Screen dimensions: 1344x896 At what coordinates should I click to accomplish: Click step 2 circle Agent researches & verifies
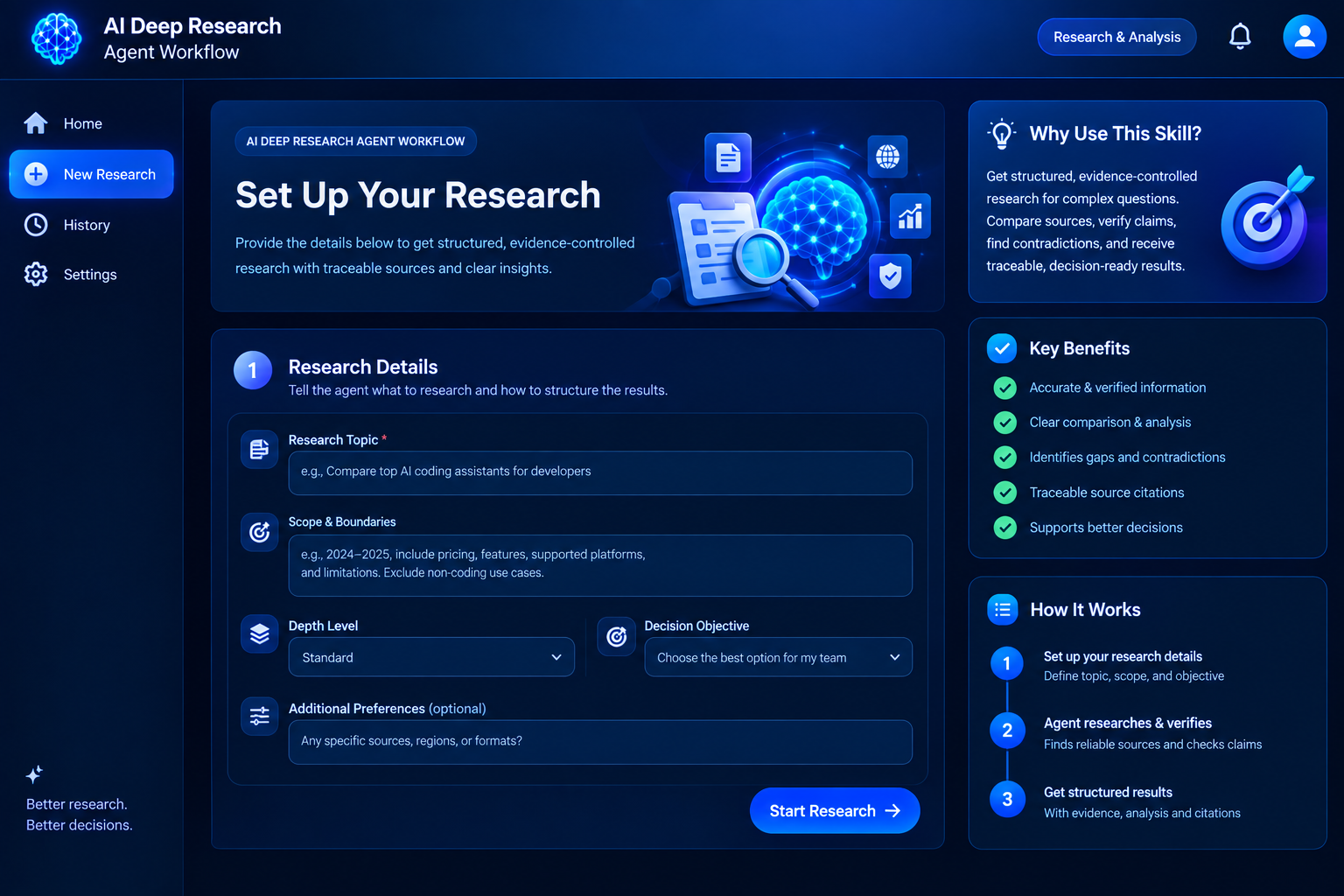point(1007,731)
